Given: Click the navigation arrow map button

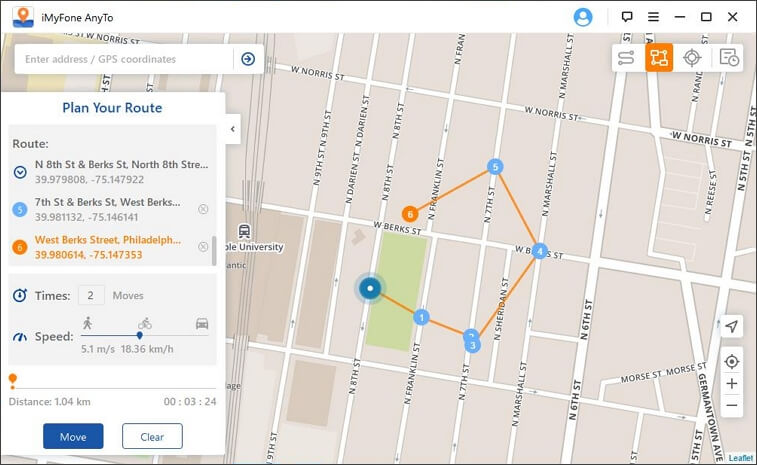Looking at the screenshot, I should pos(732,326).
